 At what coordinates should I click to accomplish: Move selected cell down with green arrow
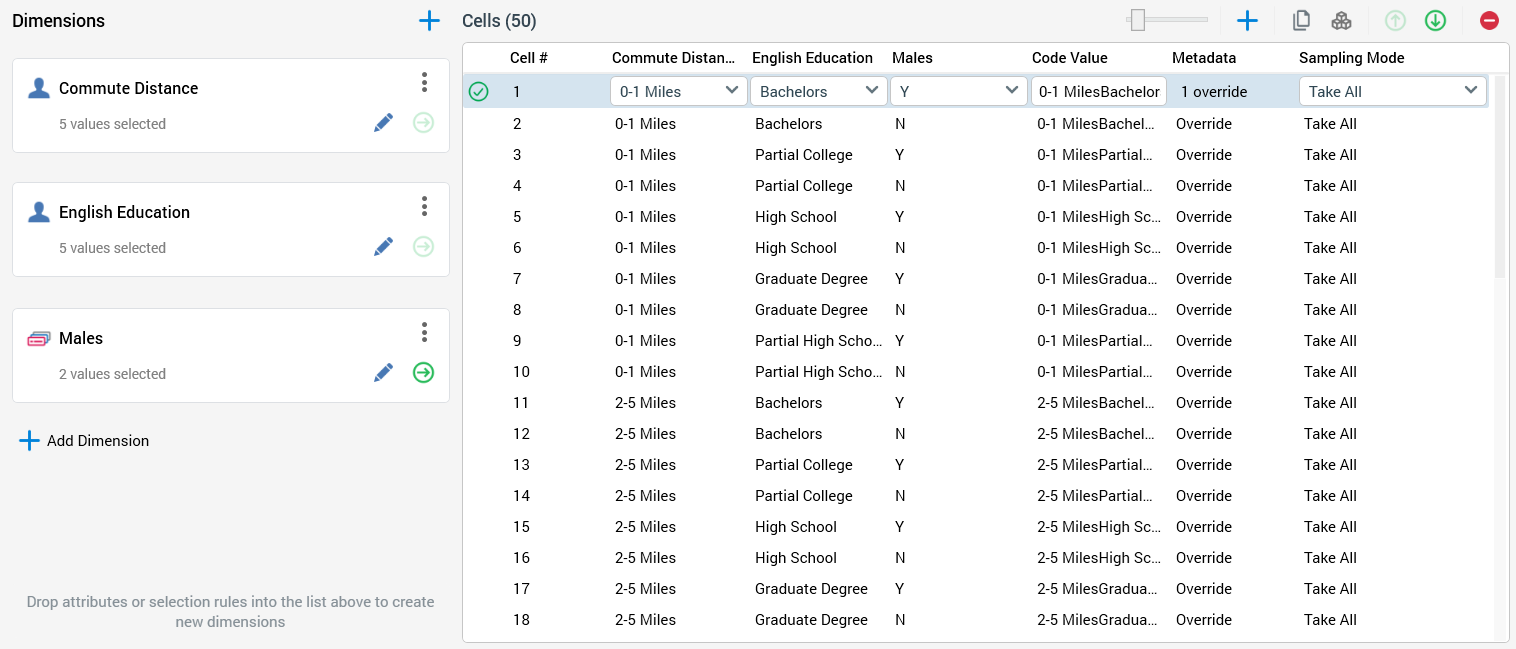click(1435, 21)
